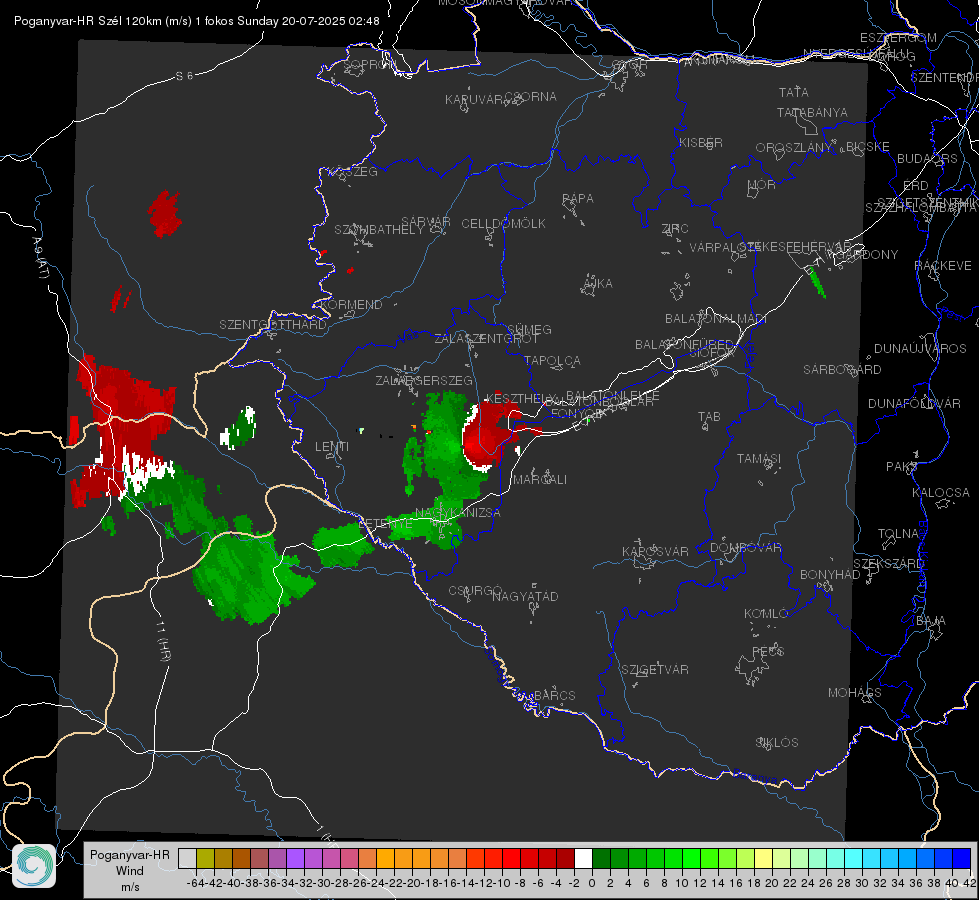Click the SZEKSZÁRD label
The image size is (979, 900).
tap(888, 563)
